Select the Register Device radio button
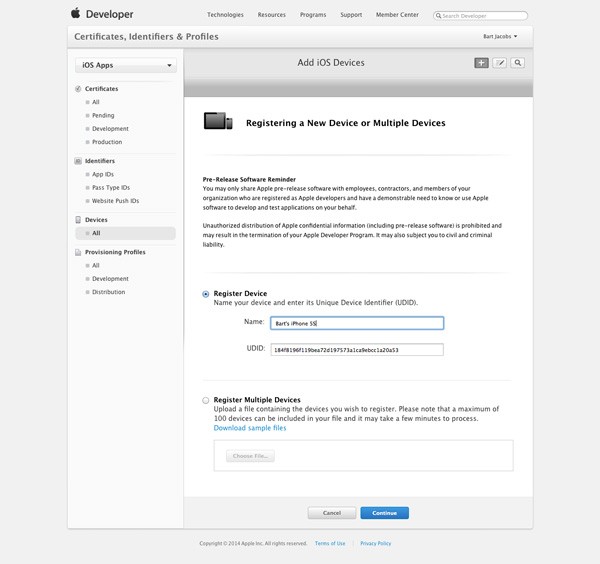The image size is (600, 564). point(205,294)
